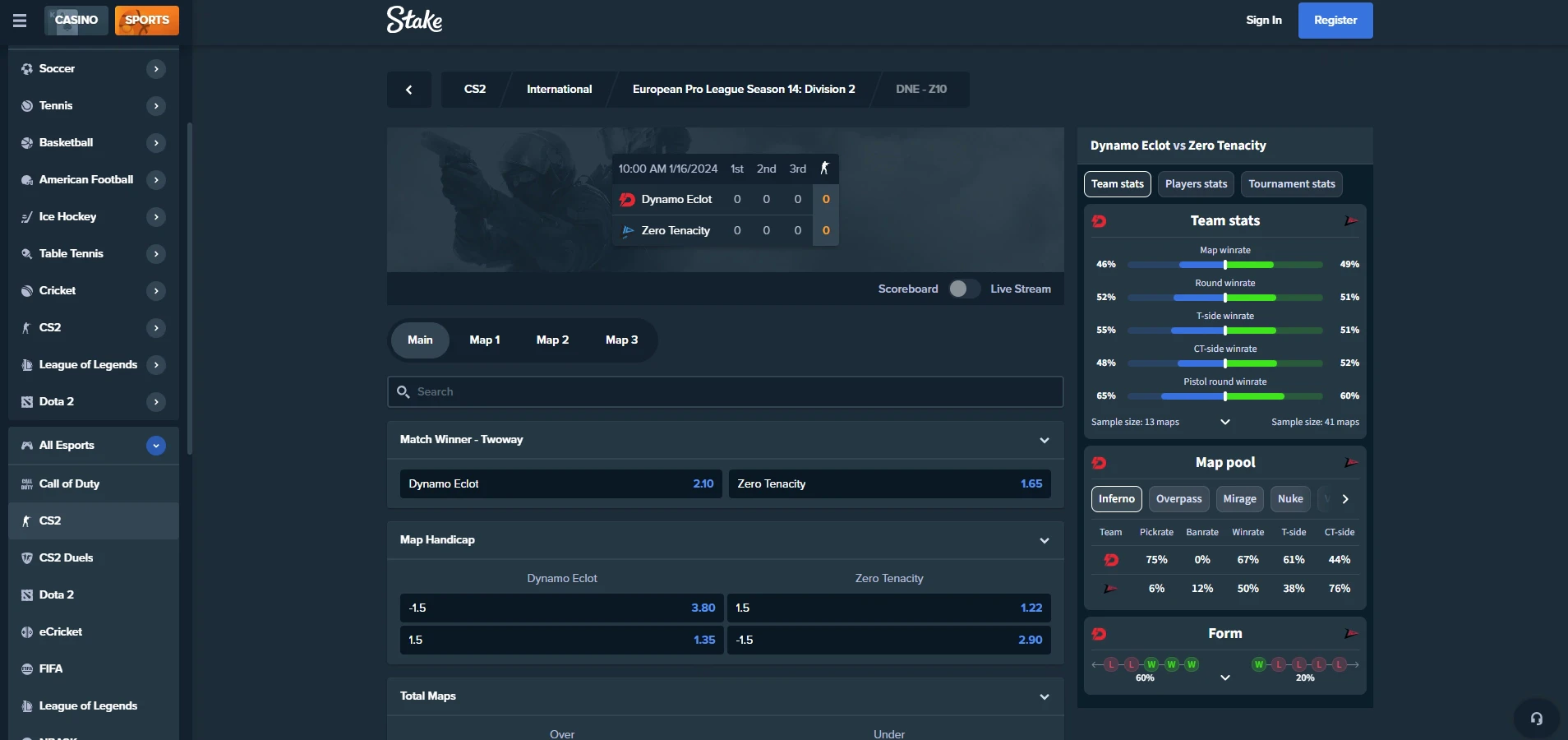Bet on Zero Tenacity at 1.65
This screenshot has height=740, width=1568.
tap(890, 484)
